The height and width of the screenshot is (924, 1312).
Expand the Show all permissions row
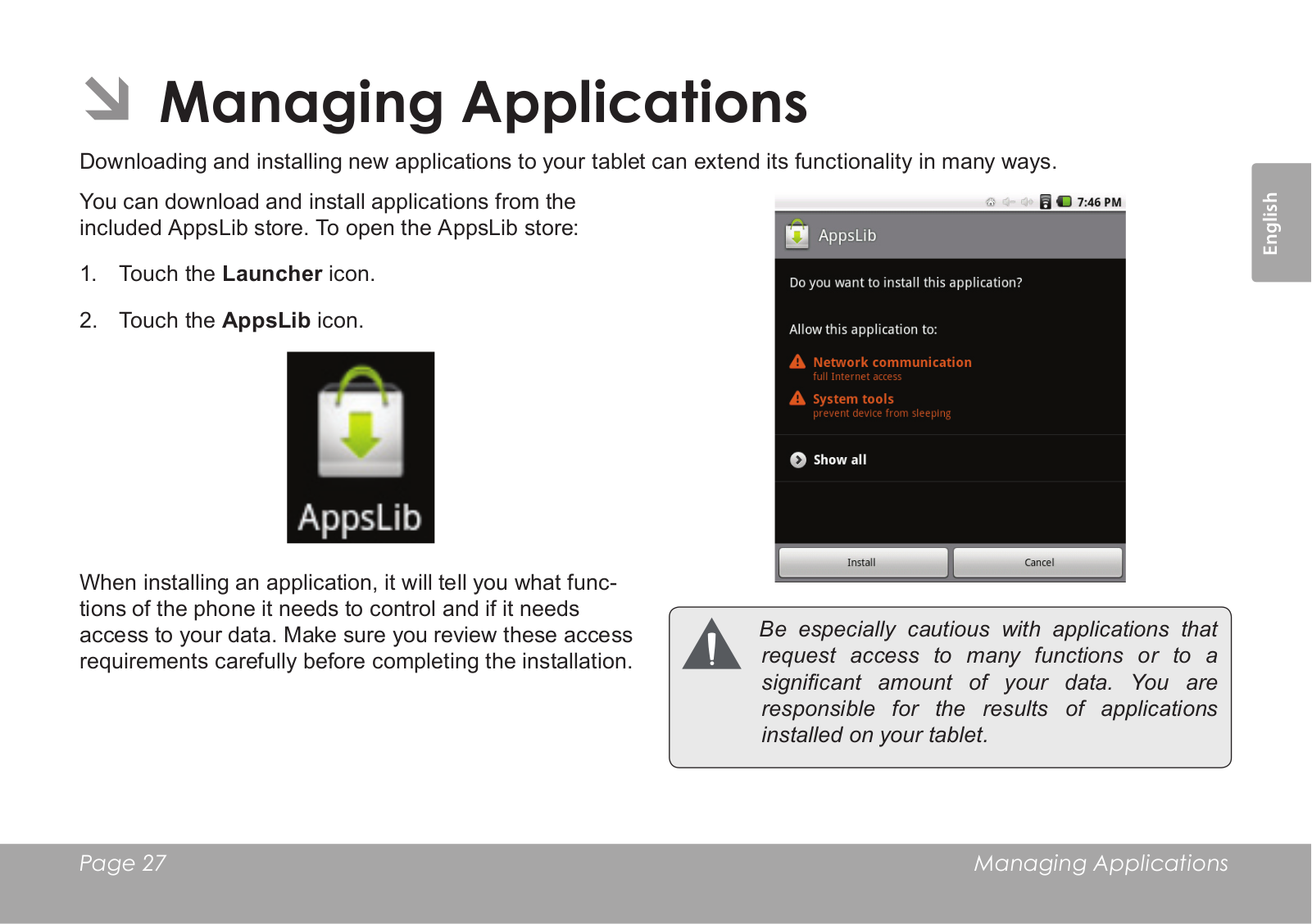click(x=950, y=460)
